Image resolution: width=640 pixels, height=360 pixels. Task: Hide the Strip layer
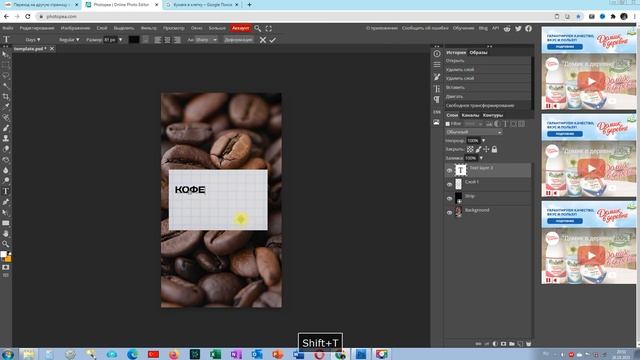point(449,198)
